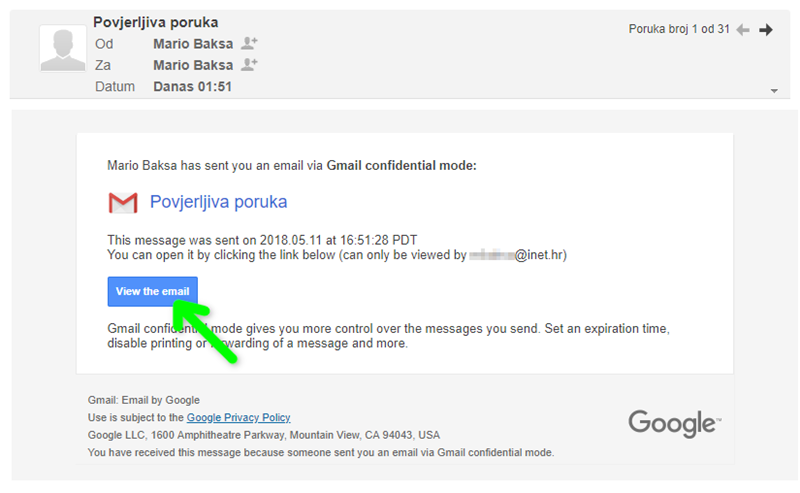Click the blue Povjerljiva poruka title link
The height and width of the screenshot is (493, 800).
click(218, 202)
